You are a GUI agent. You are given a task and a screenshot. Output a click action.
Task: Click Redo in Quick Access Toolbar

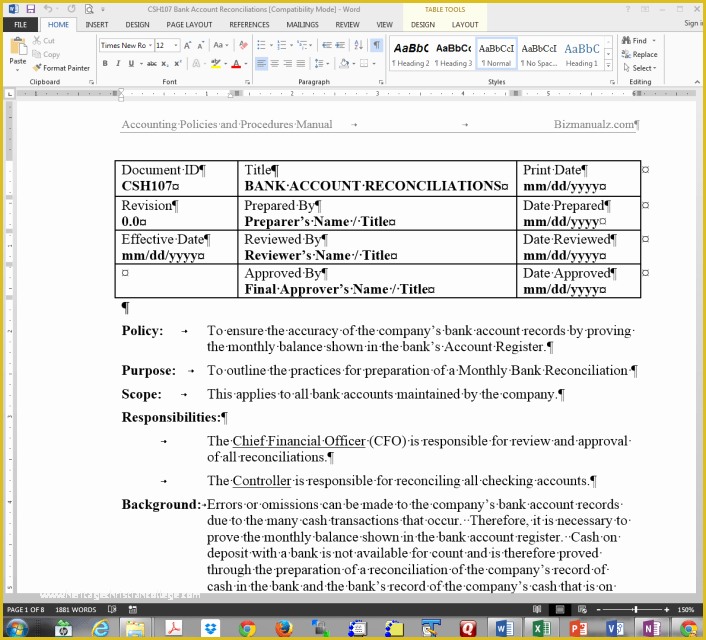pos(71,9)
